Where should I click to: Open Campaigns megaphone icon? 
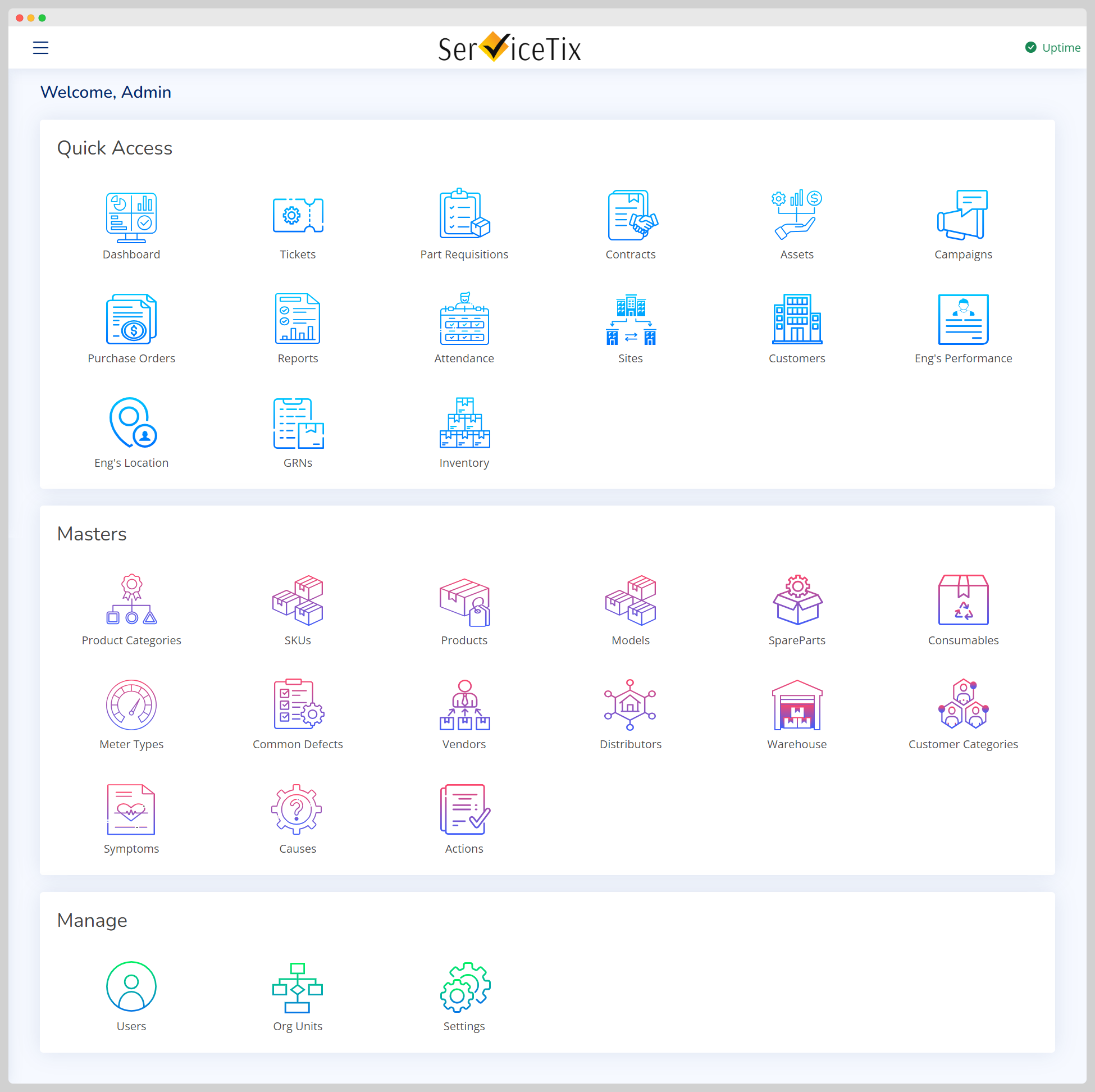click(963, 216)
